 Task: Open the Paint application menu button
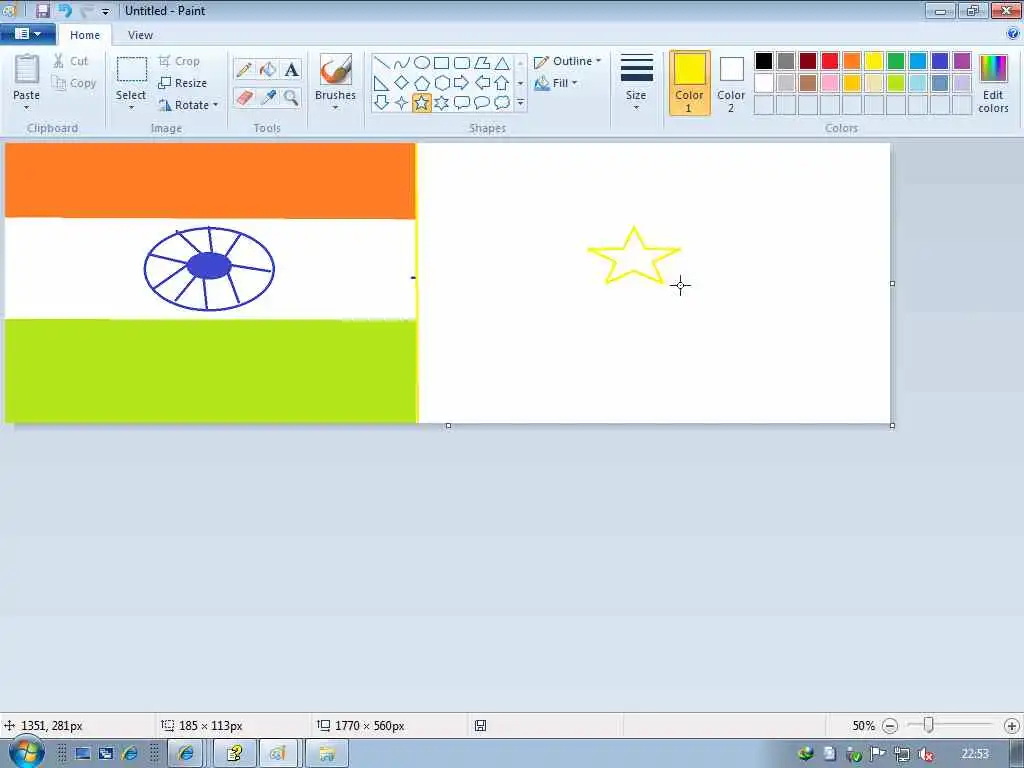pos(27,34)
